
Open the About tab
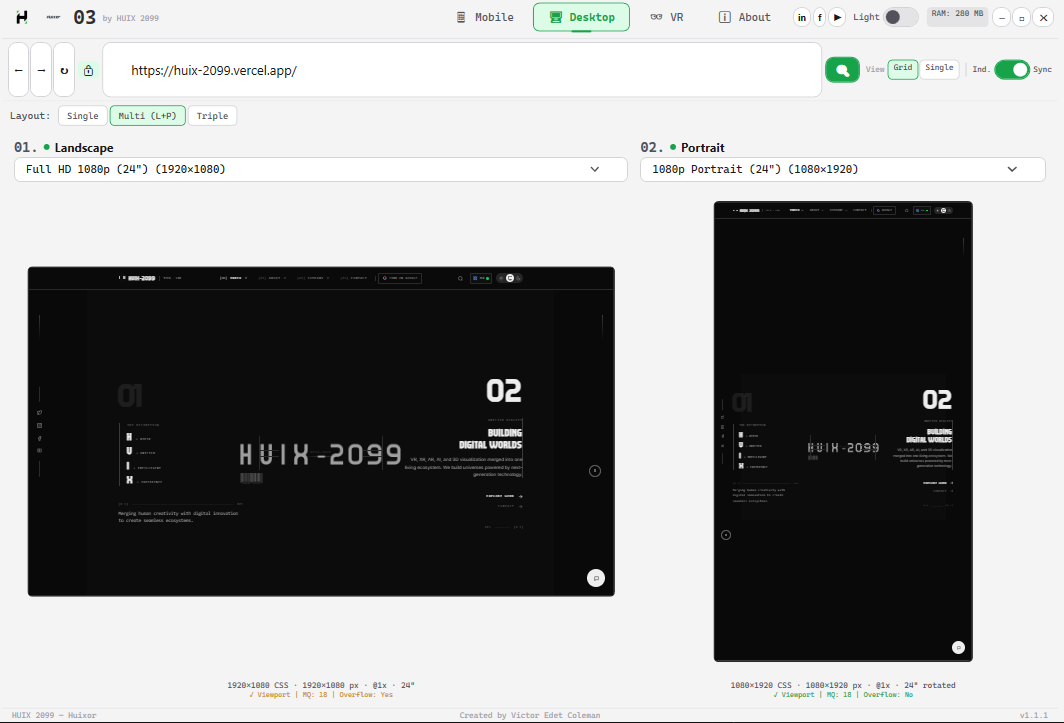tap(744, 17)
